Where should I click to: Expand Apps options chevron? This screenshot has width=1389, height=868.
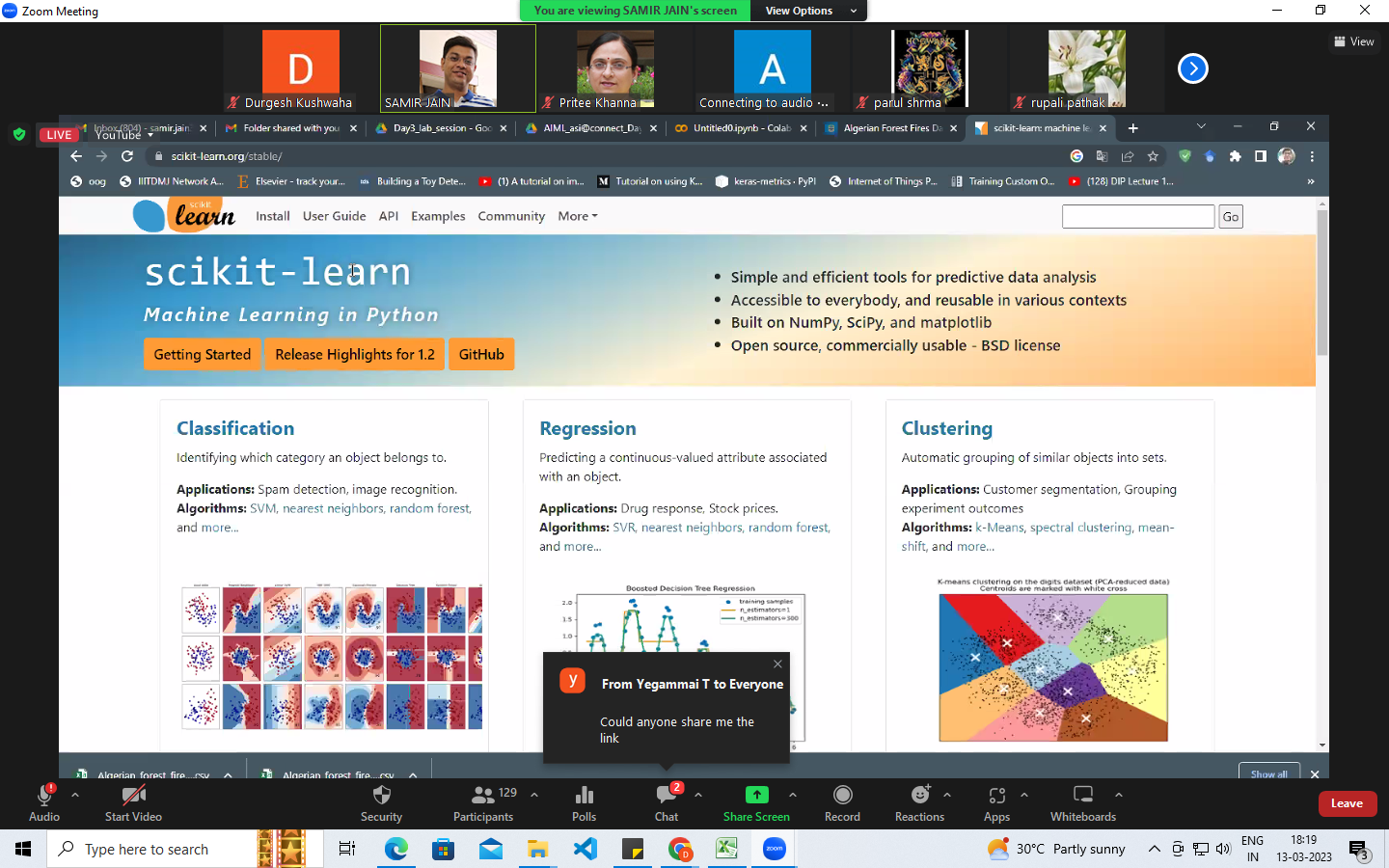pos(1024,796)
